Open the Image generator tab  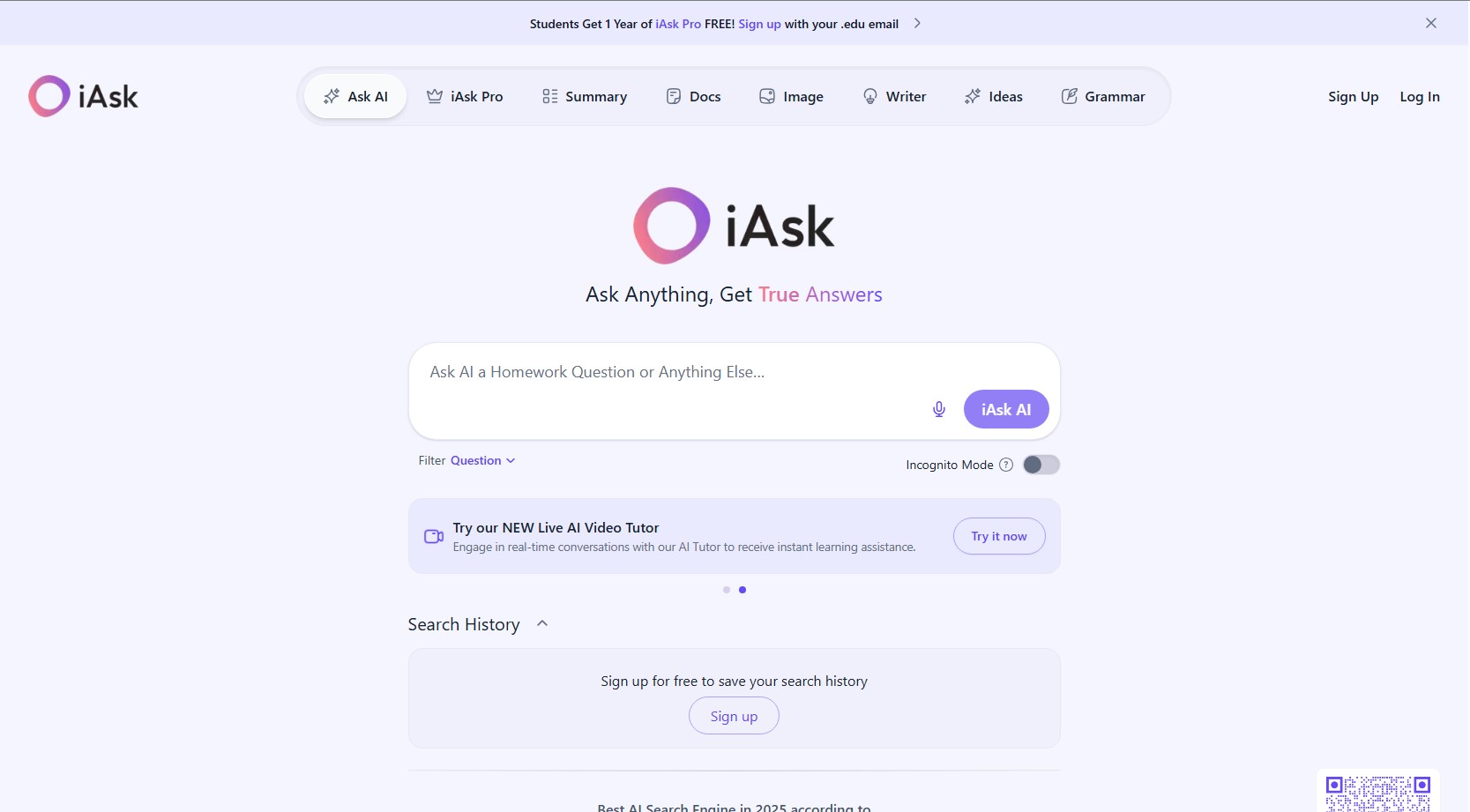(x=791, y=97)
